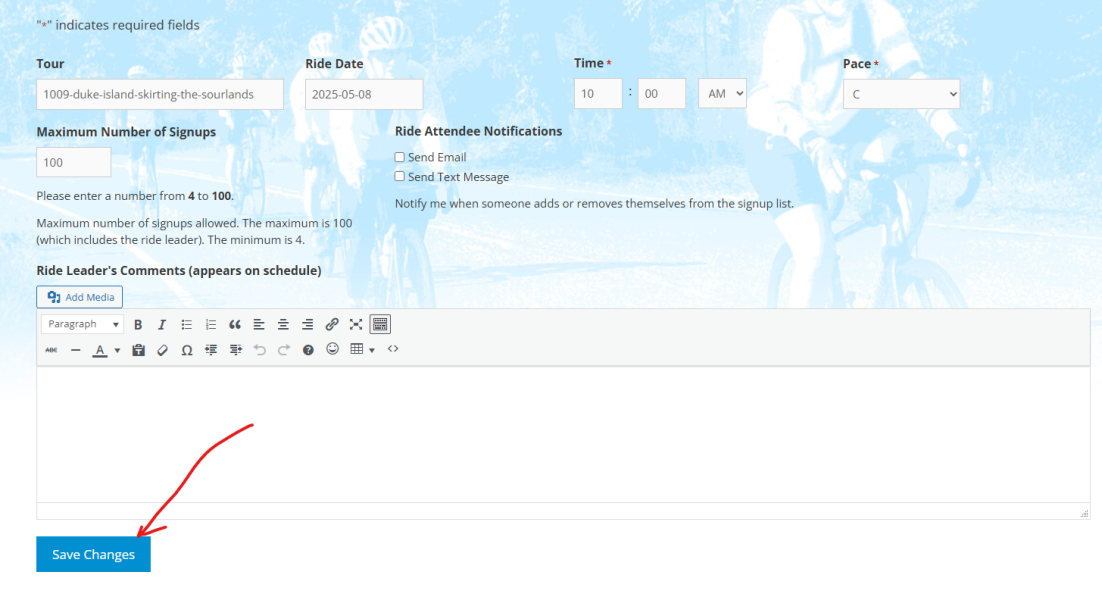The image size is (1102, 600).
Task: Start a numbered list
Action: (x=211, y=324)
